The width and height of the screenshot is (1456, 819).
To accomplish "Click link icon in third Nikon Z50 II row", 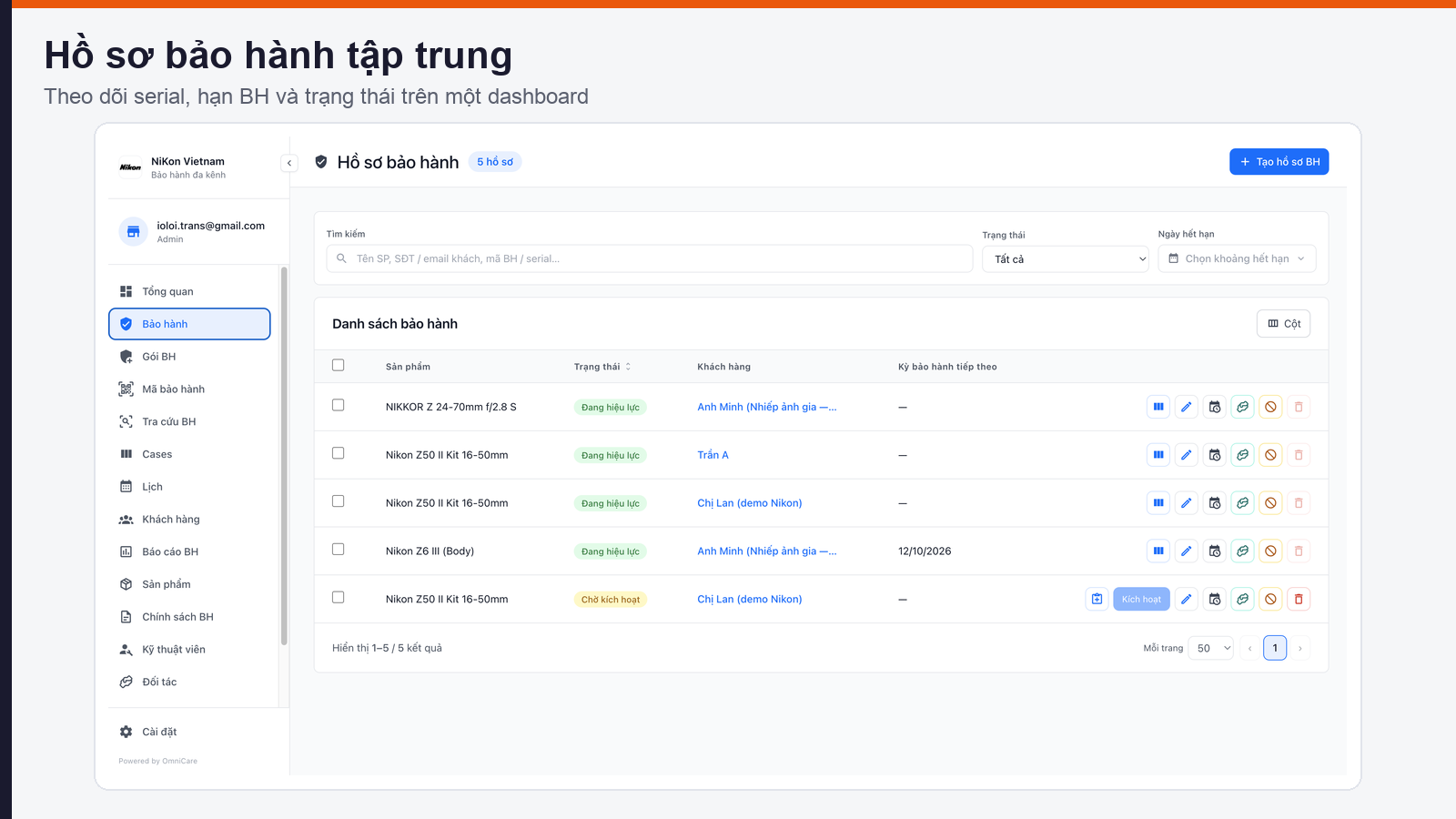I will 1243,599.
